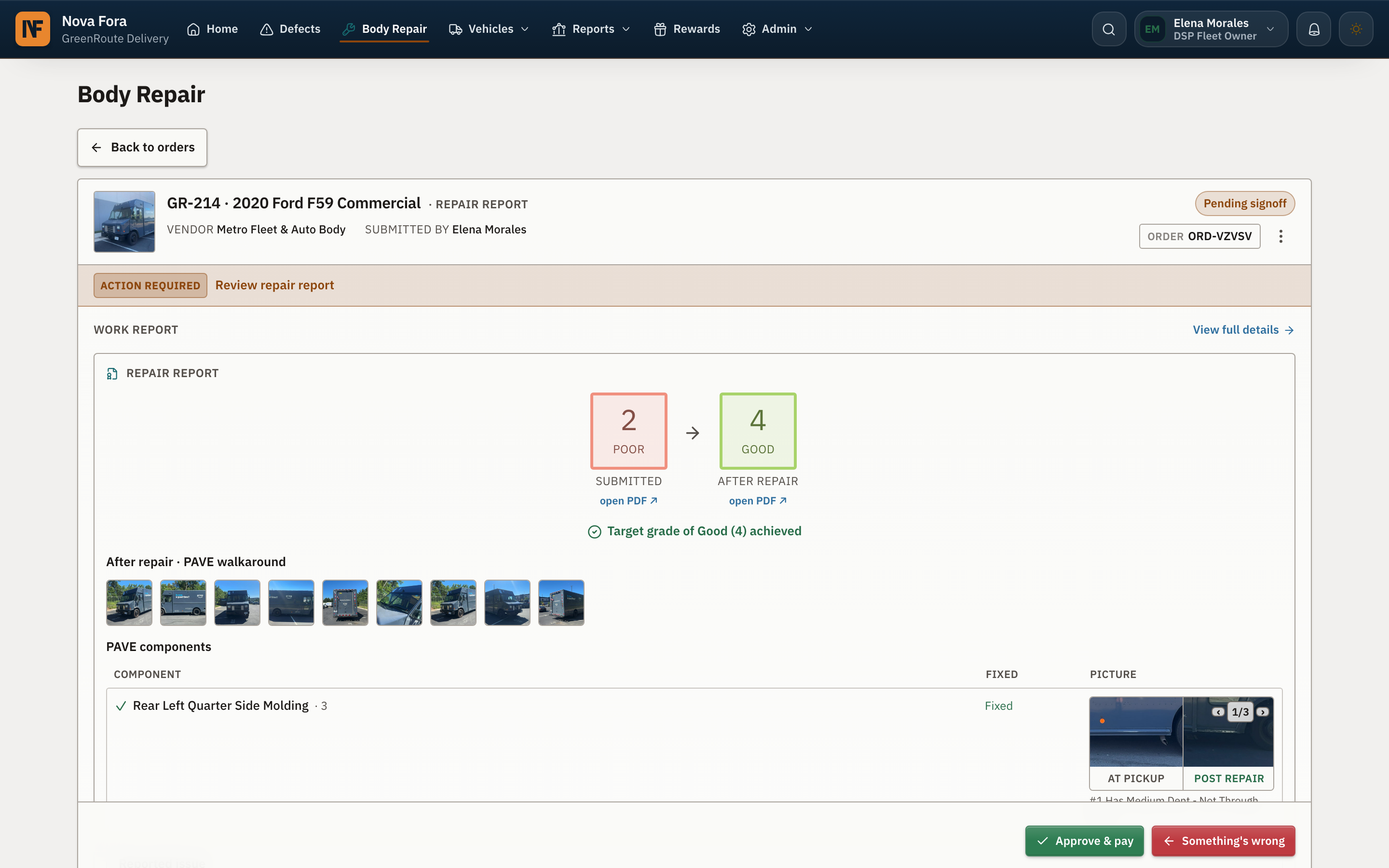The image size is (1389, 868).
Task: Click the ORDER ORD-VZVSV badge
Action: pos(1199,236)
